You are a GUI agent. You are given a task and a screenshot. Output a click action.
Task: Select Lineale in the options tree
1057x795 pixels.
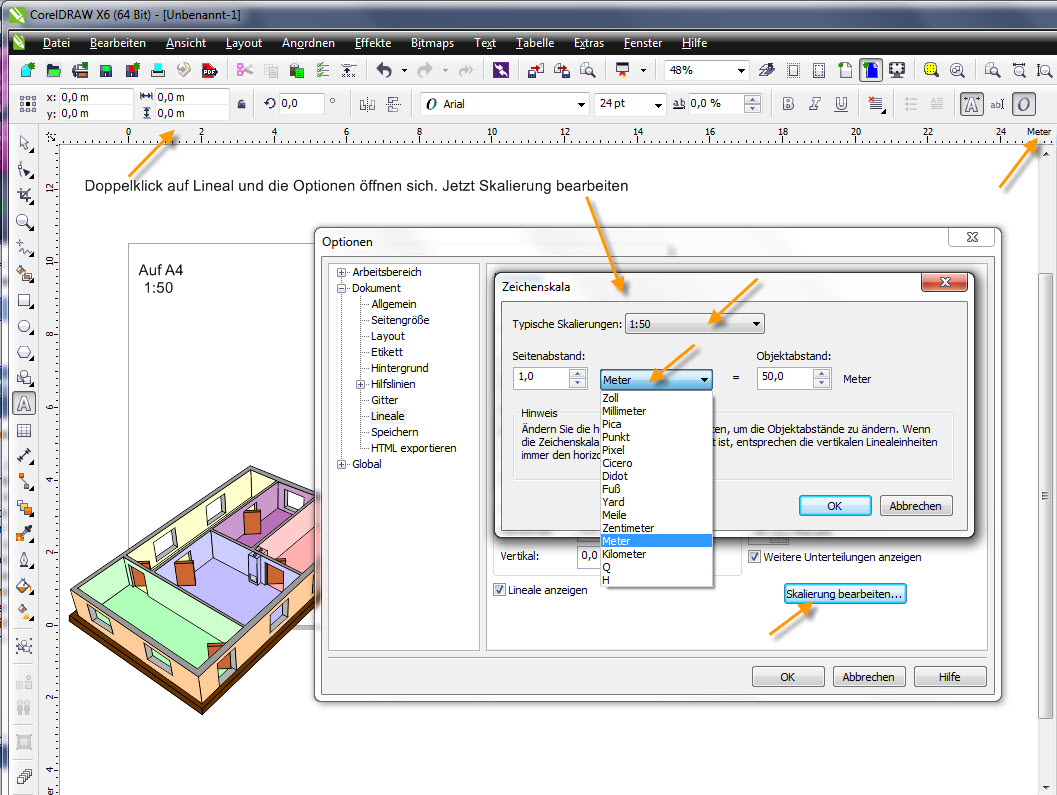pyautogui.click(x=388, y=416)
